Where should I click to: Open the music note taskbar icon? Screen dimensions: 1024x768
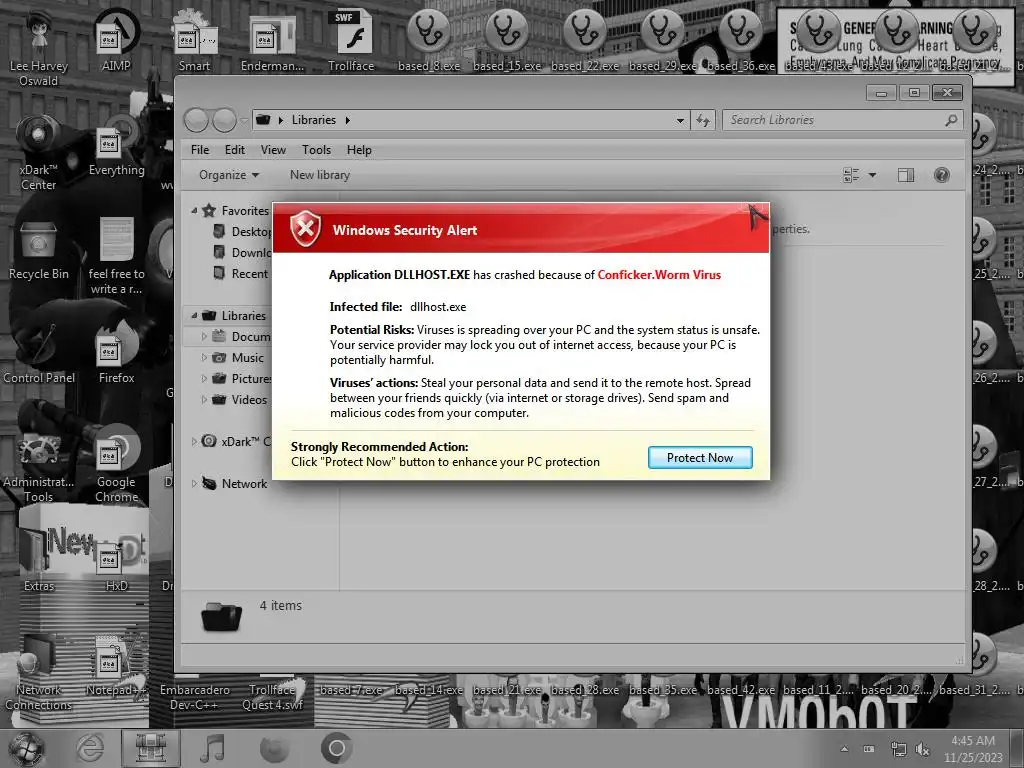click(212, 749)
